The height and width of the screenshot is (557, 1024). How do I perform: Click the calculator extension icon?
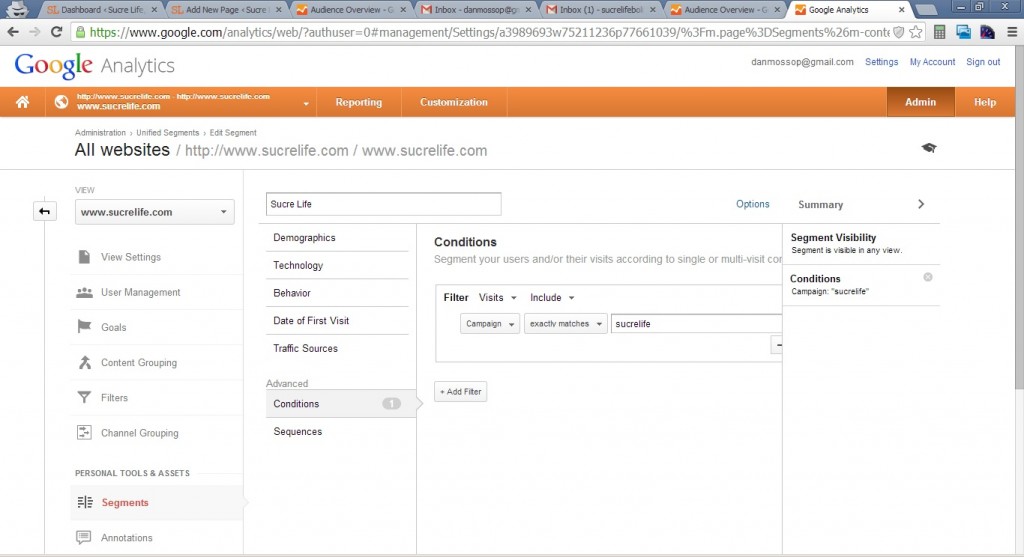939,32
